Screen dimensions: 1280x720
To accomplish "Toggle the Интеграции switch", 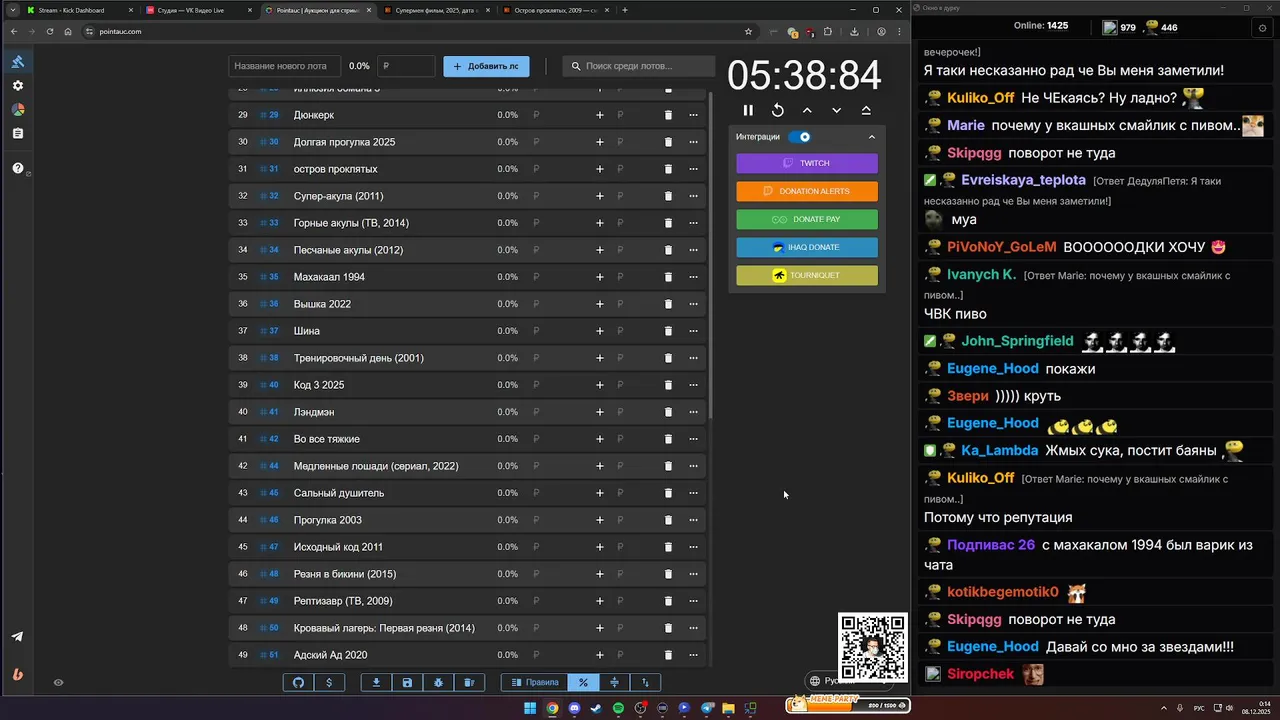I will (x=800, y=137).
